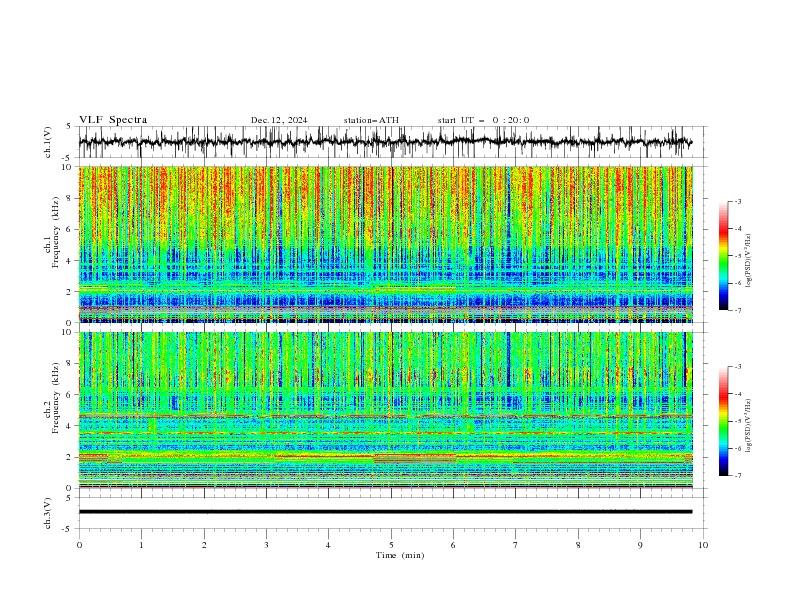Click the ch.1 waveform trace panel
The image size is (792, 612).
[393, 142]
